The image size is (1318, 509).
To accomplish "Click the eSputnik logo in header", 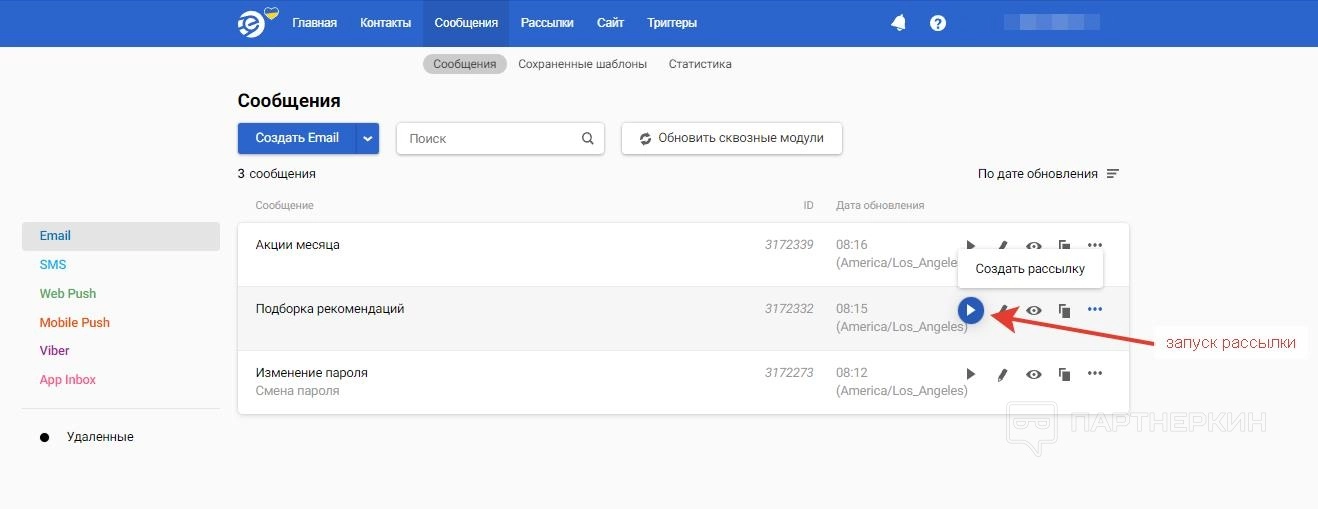I will 252,23.
